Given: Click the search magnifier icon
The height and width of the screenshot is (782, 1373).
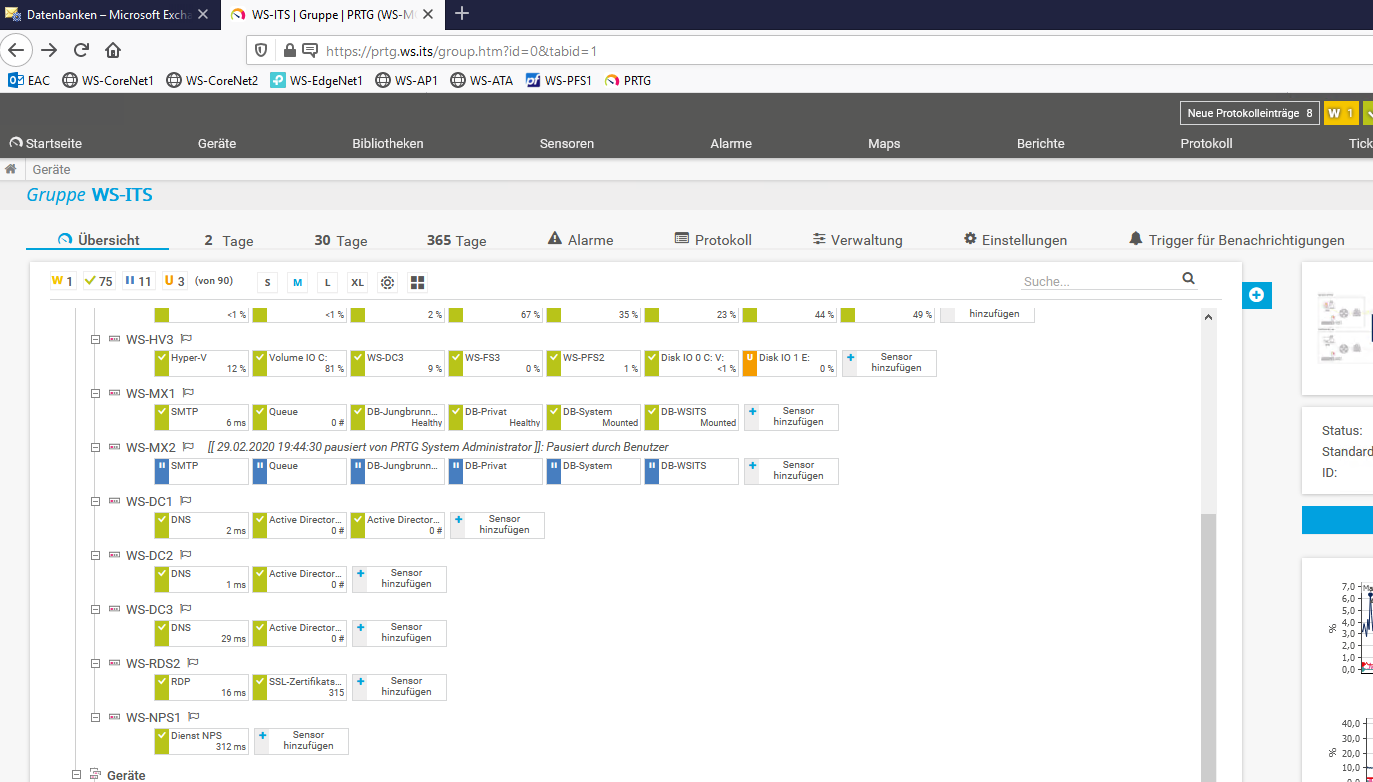Looking at the screenshot, I should click(x=1188, y=279).
